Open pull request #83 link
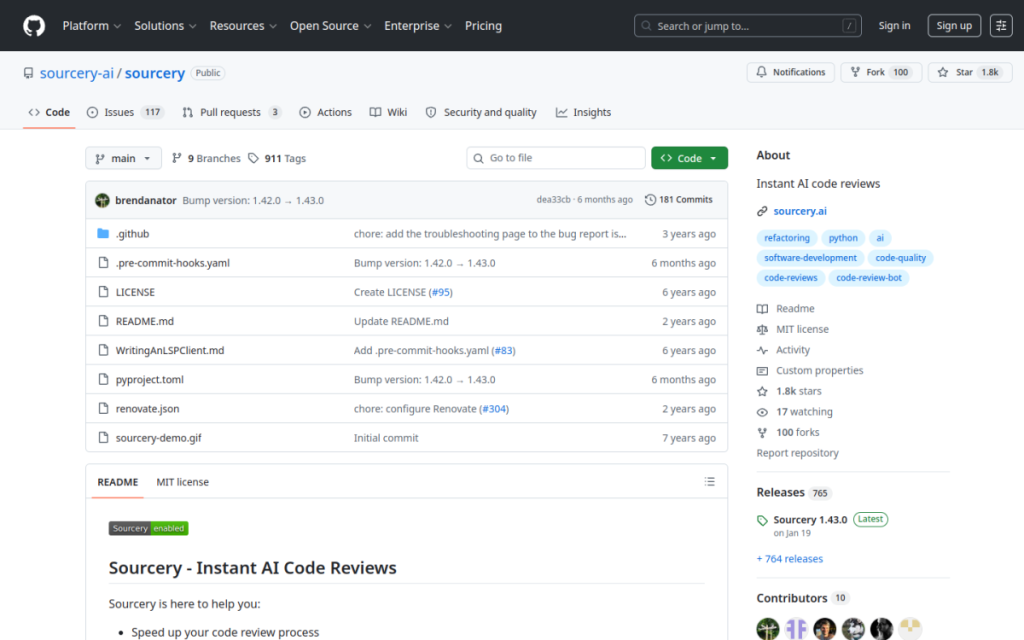 point(504,351)
